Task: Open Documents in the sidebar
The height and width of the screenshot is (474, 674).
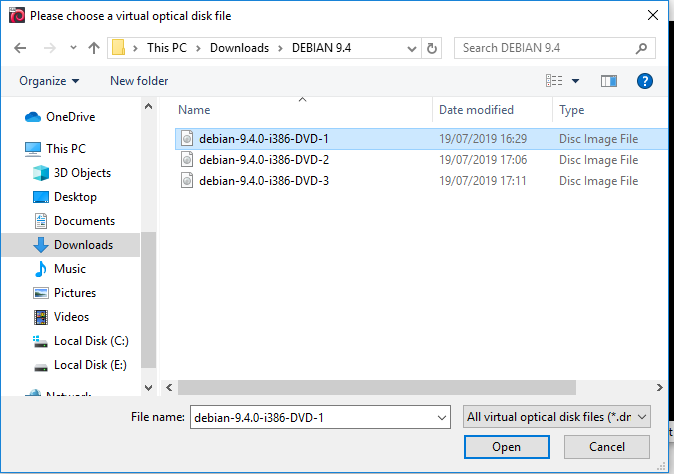Action: click(x=74, y=221)
